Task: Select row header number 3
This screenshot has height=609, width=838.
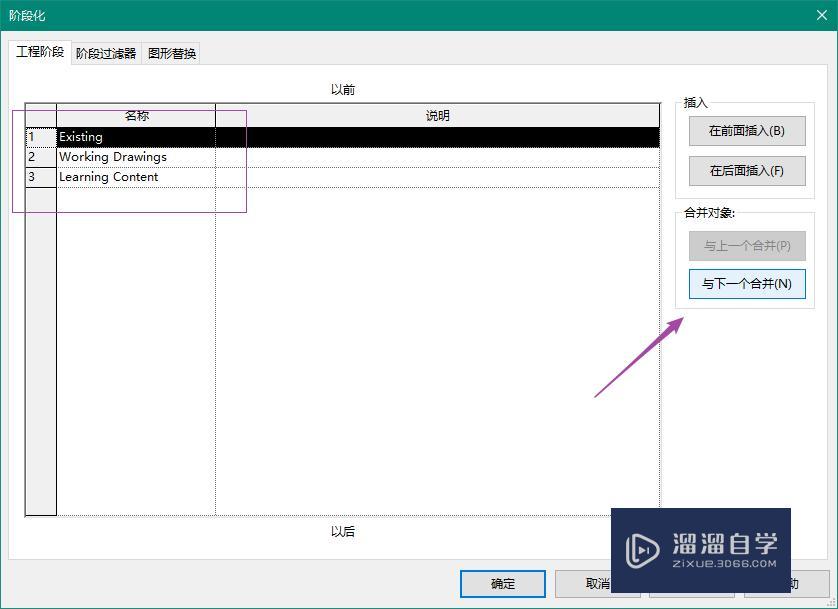Action: click(x=41, y=177)
